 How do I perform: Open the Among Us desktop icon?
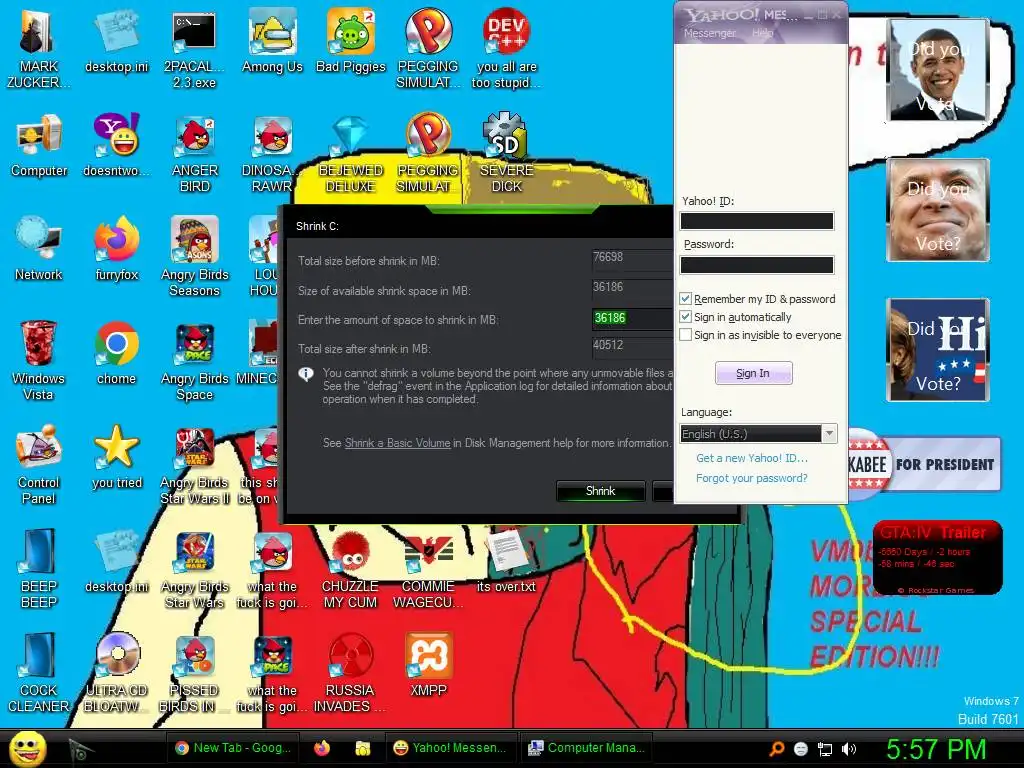[272, 40]
